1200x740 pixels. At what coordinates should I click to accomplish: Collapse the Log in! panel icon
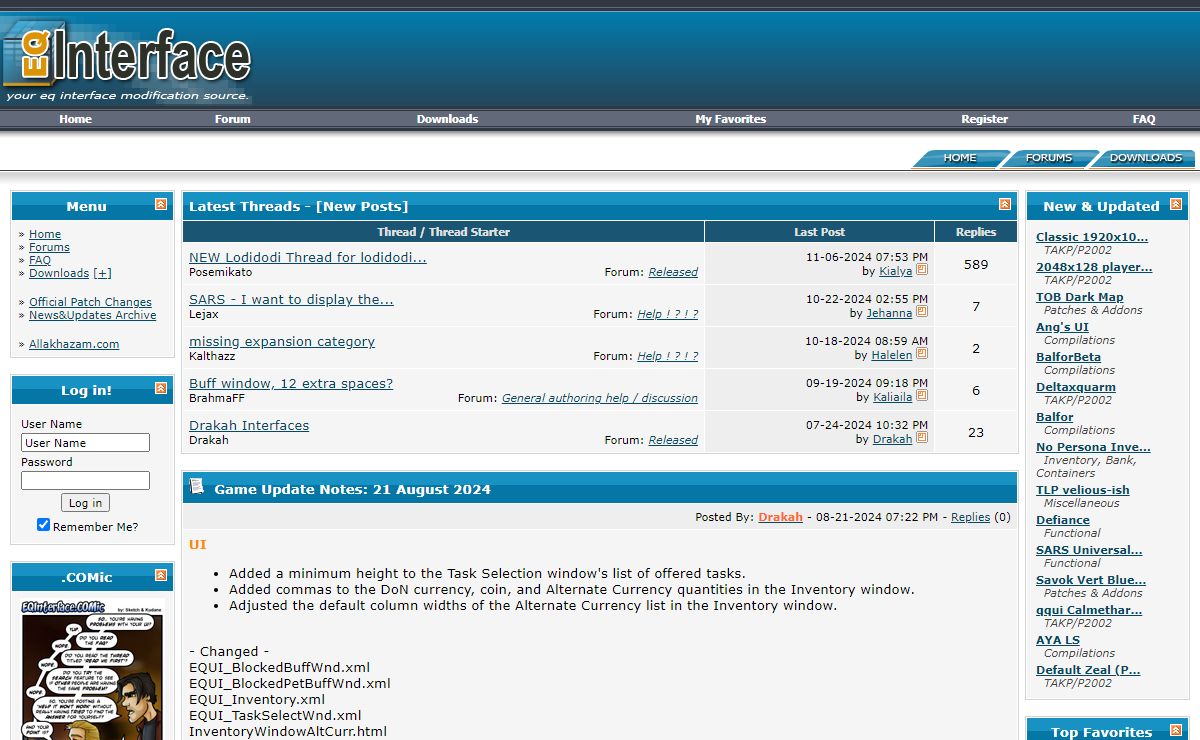[x=161, y=389]
